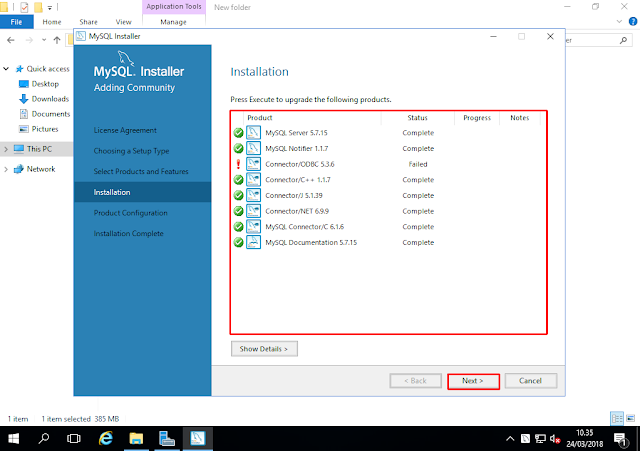Open the Manage ribbon tab
This screenshot has height=451, width=640.
pyautogui.click(x=173, y=22)
